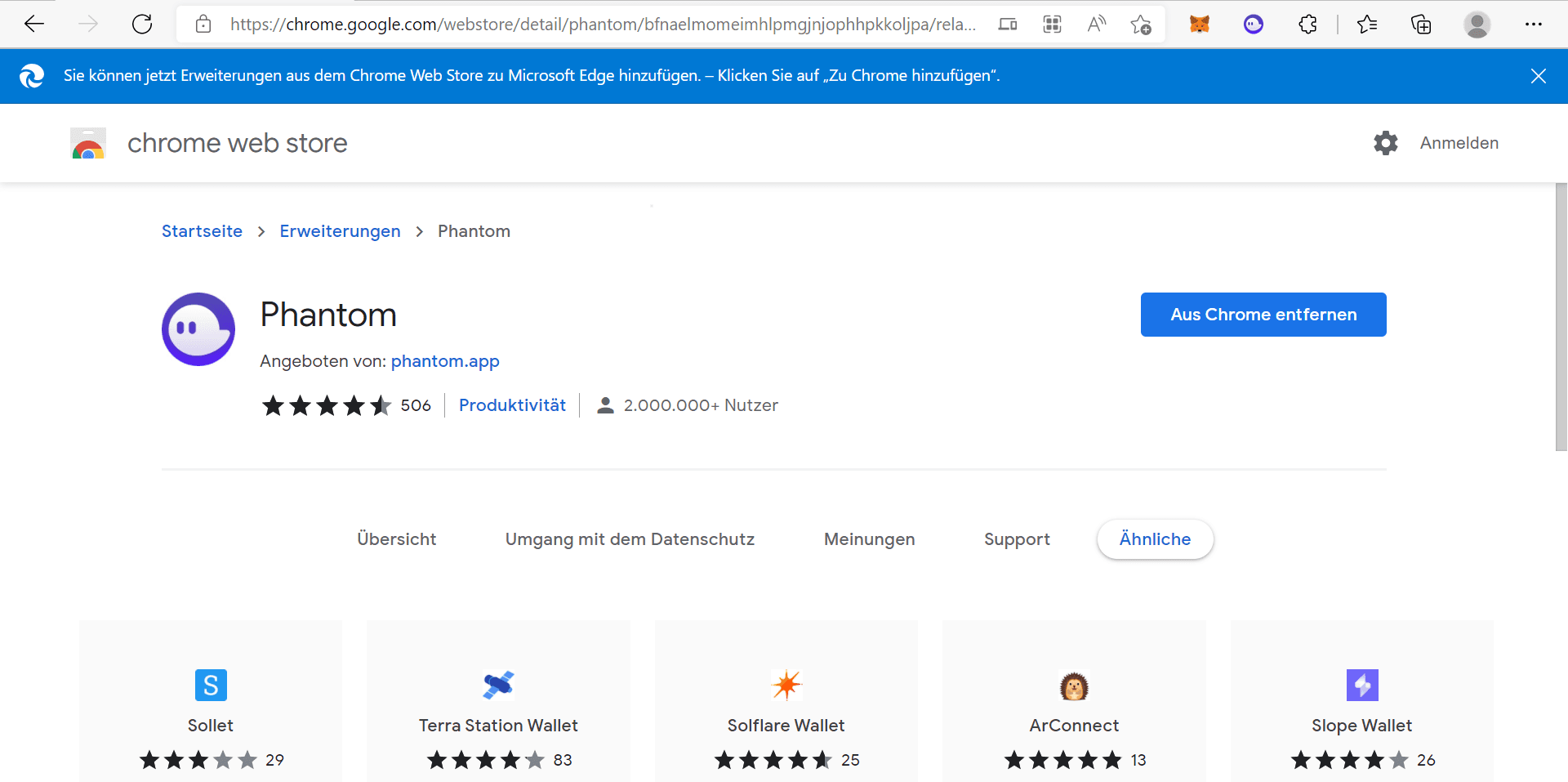Open the Favorites list icon
1568x782 pixels.
pyautogui.click(x=1367, y=25)
